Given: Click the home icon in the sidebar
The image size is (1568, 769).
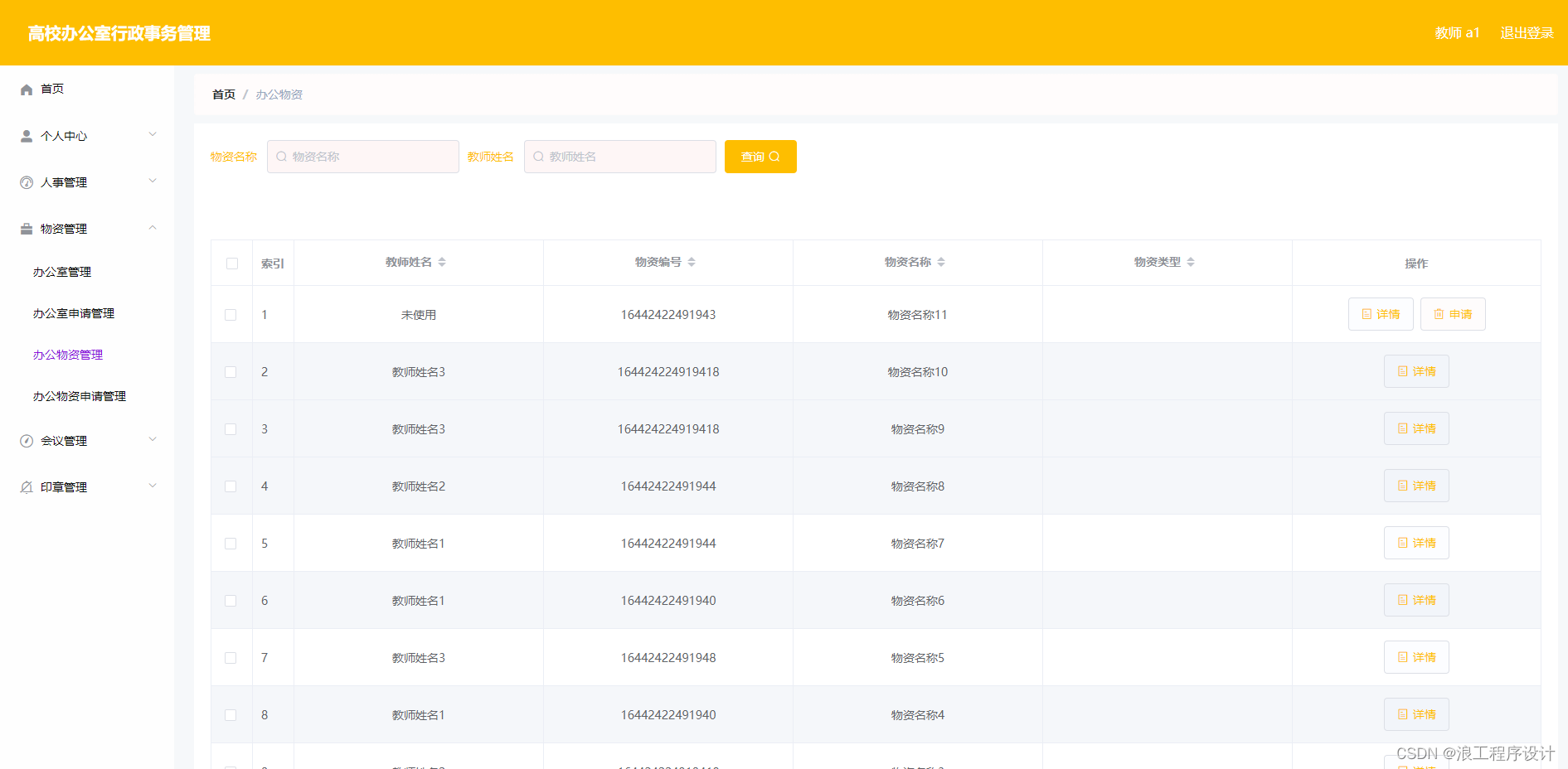Looking at the screenshot, I should tap(27, 89).
